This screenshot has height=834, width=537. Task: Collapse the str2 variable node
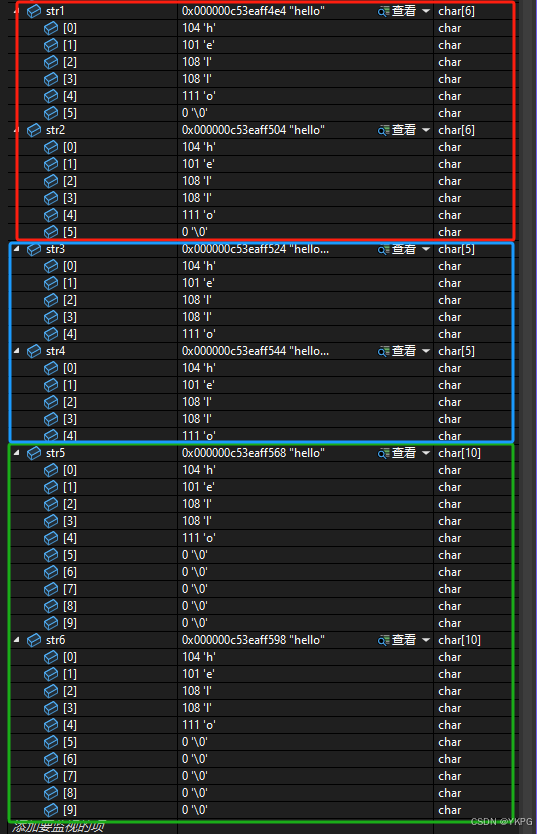16,129
